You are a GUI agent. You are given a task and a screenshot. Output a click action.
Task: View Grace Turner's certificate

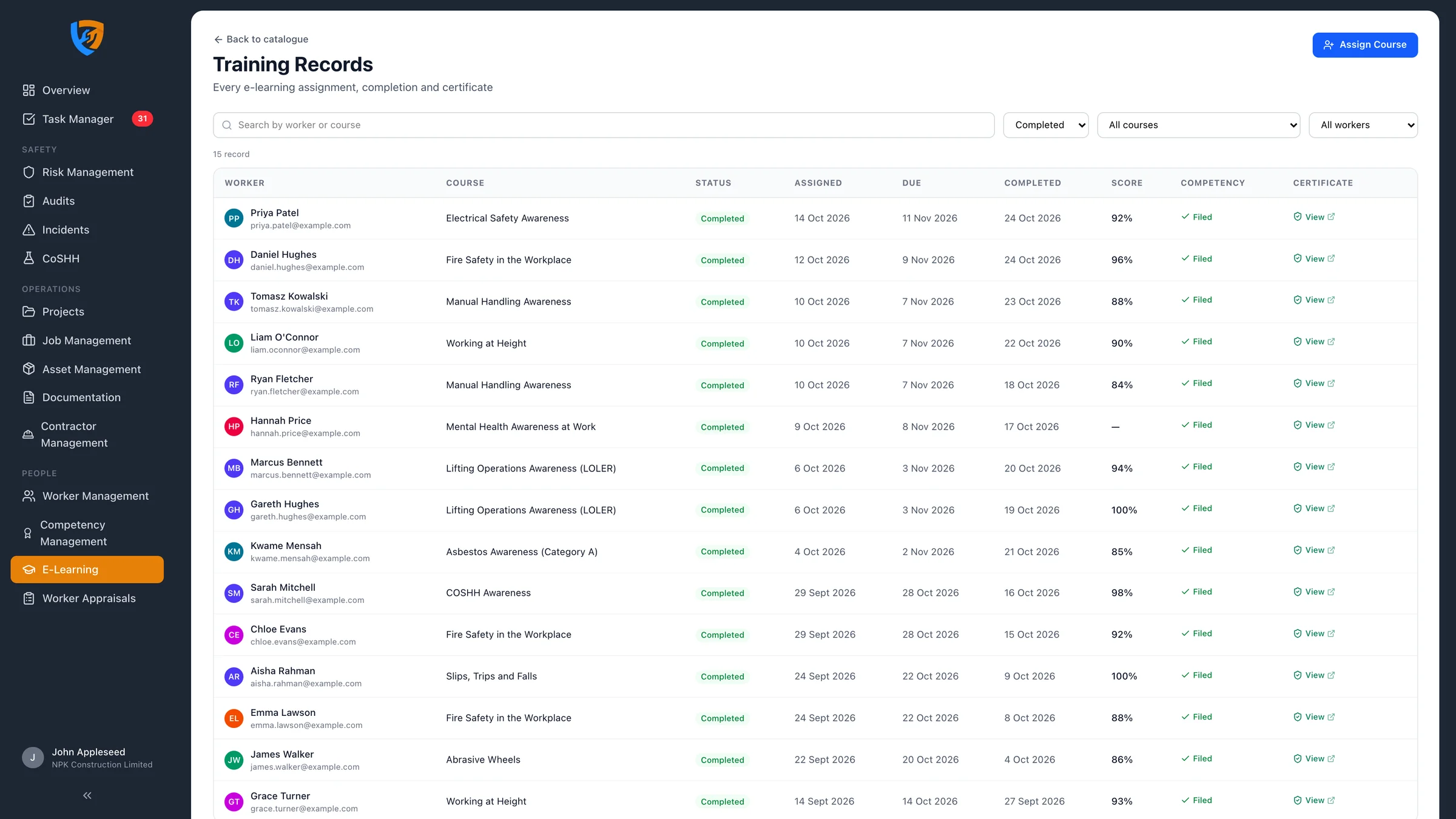pos(1314,800)
